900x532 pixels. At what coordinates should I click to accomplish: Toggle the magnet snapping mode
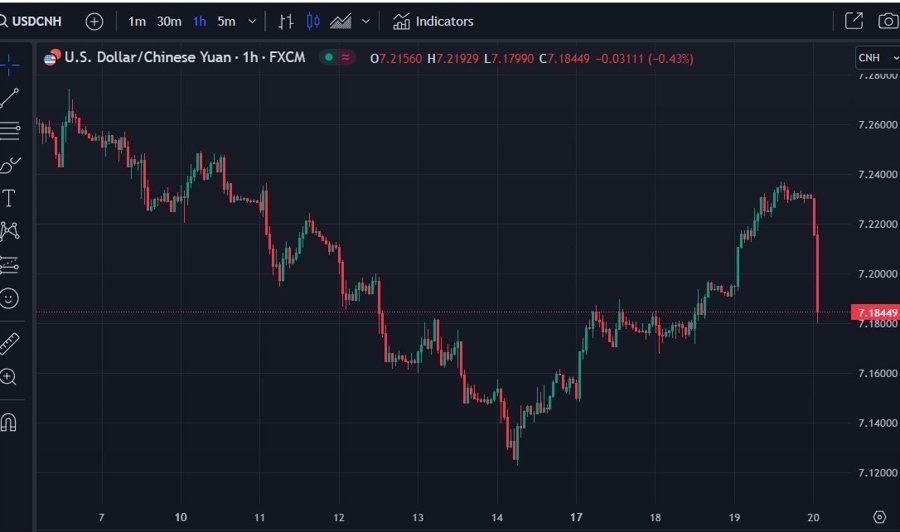(9, 422)
